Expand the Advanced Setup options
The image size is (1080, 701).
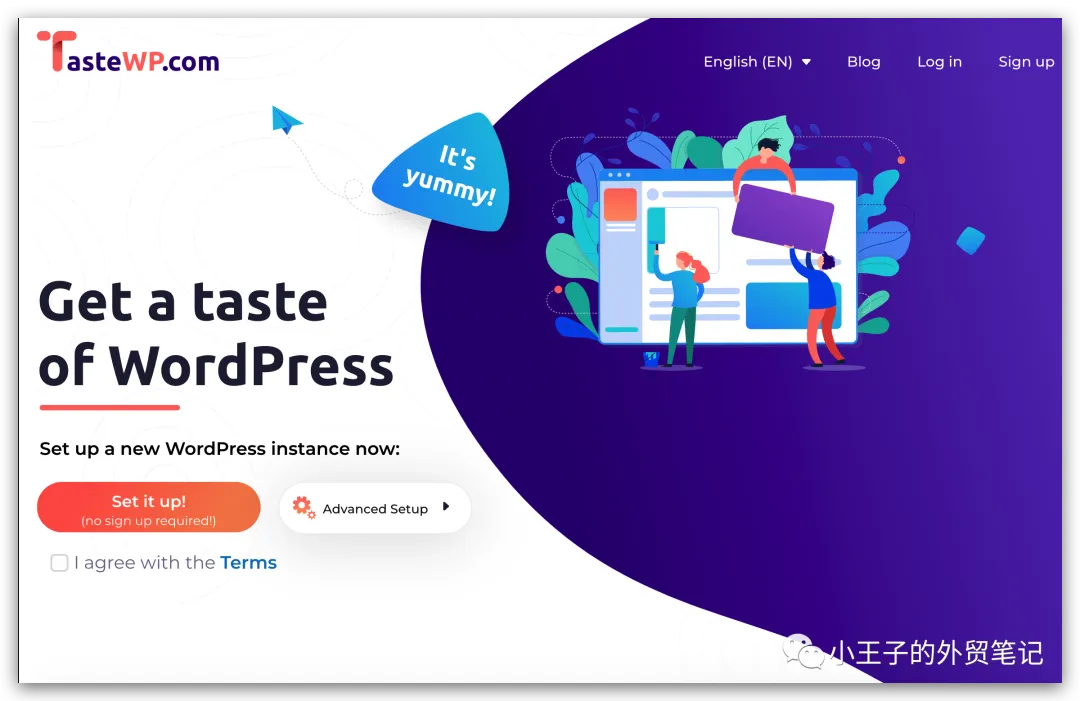(x=375, y=508)
